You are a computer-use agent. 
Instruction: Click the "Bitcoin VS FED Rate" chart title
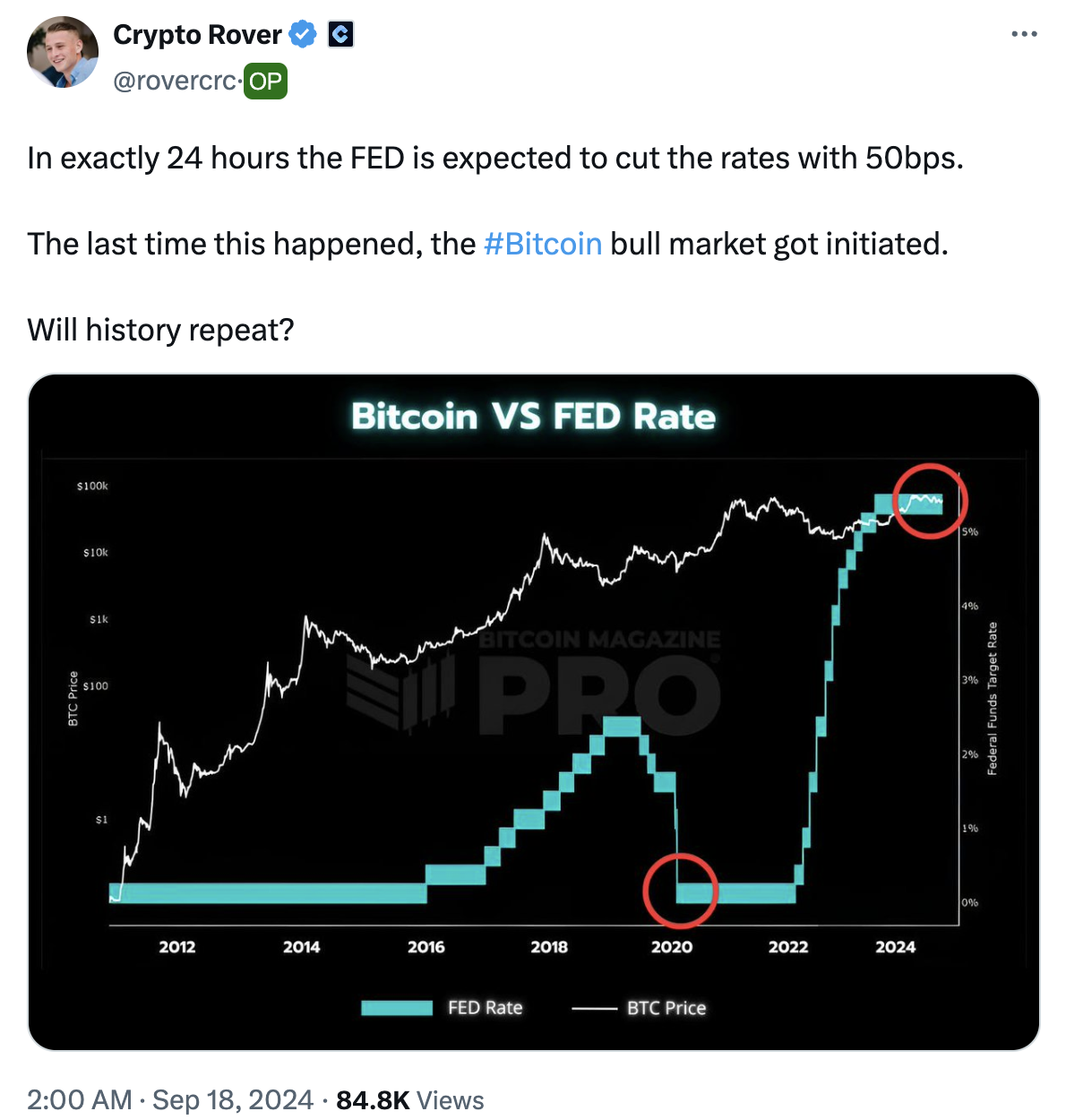(x=533, y=418)
